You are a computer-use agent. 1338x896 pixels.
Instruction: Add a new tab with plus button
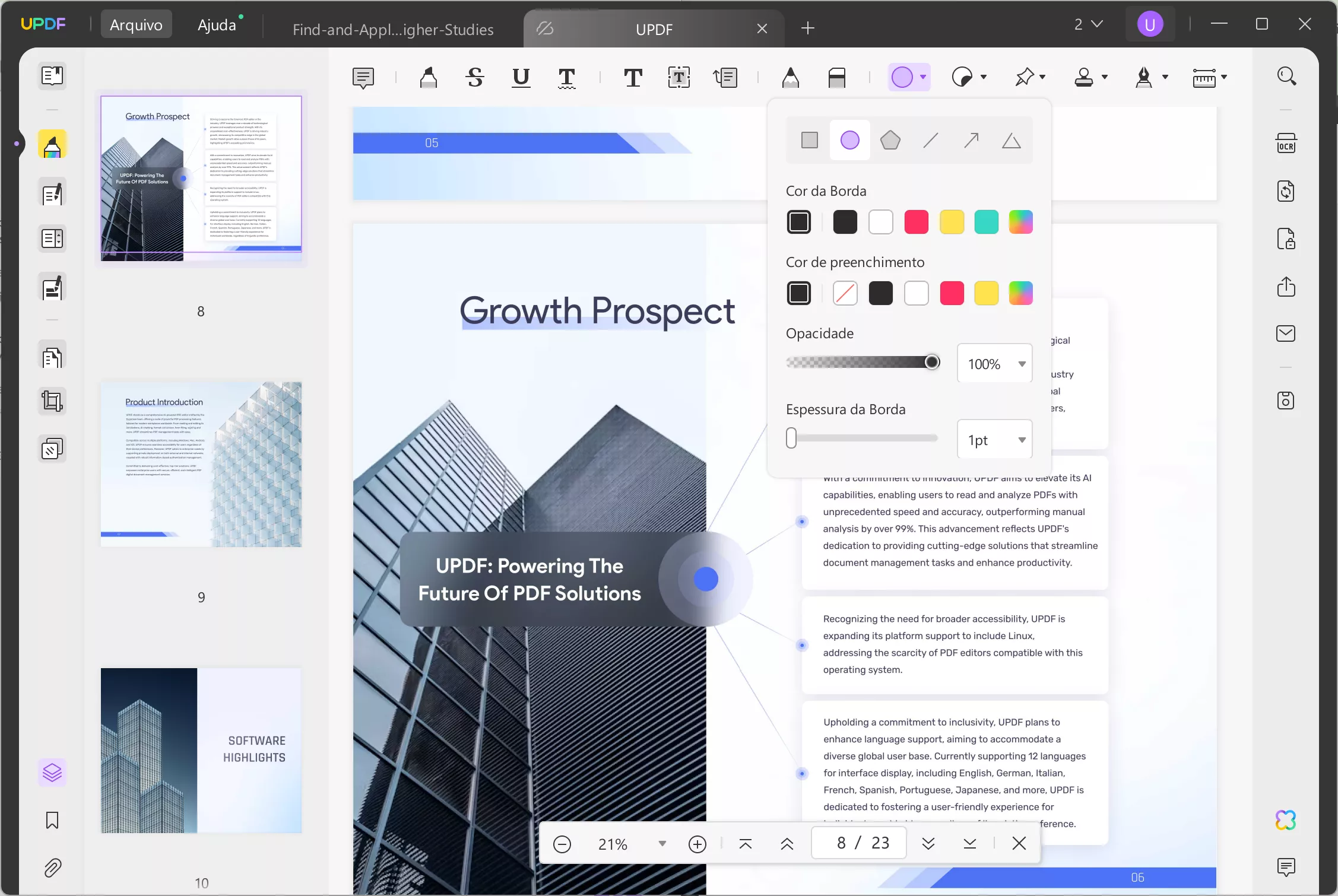[x=807, y=28]
